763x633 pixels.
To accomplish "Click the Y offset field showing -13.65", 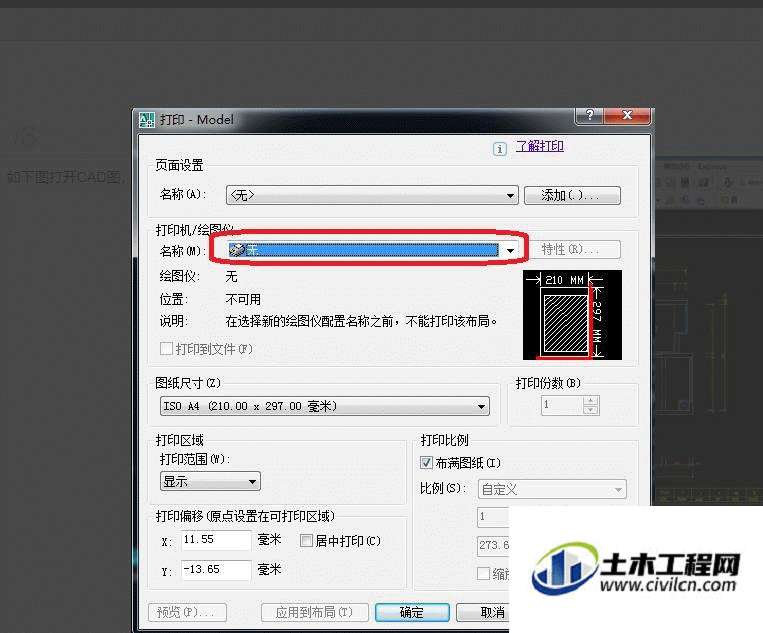I will [x=216, y=569].
